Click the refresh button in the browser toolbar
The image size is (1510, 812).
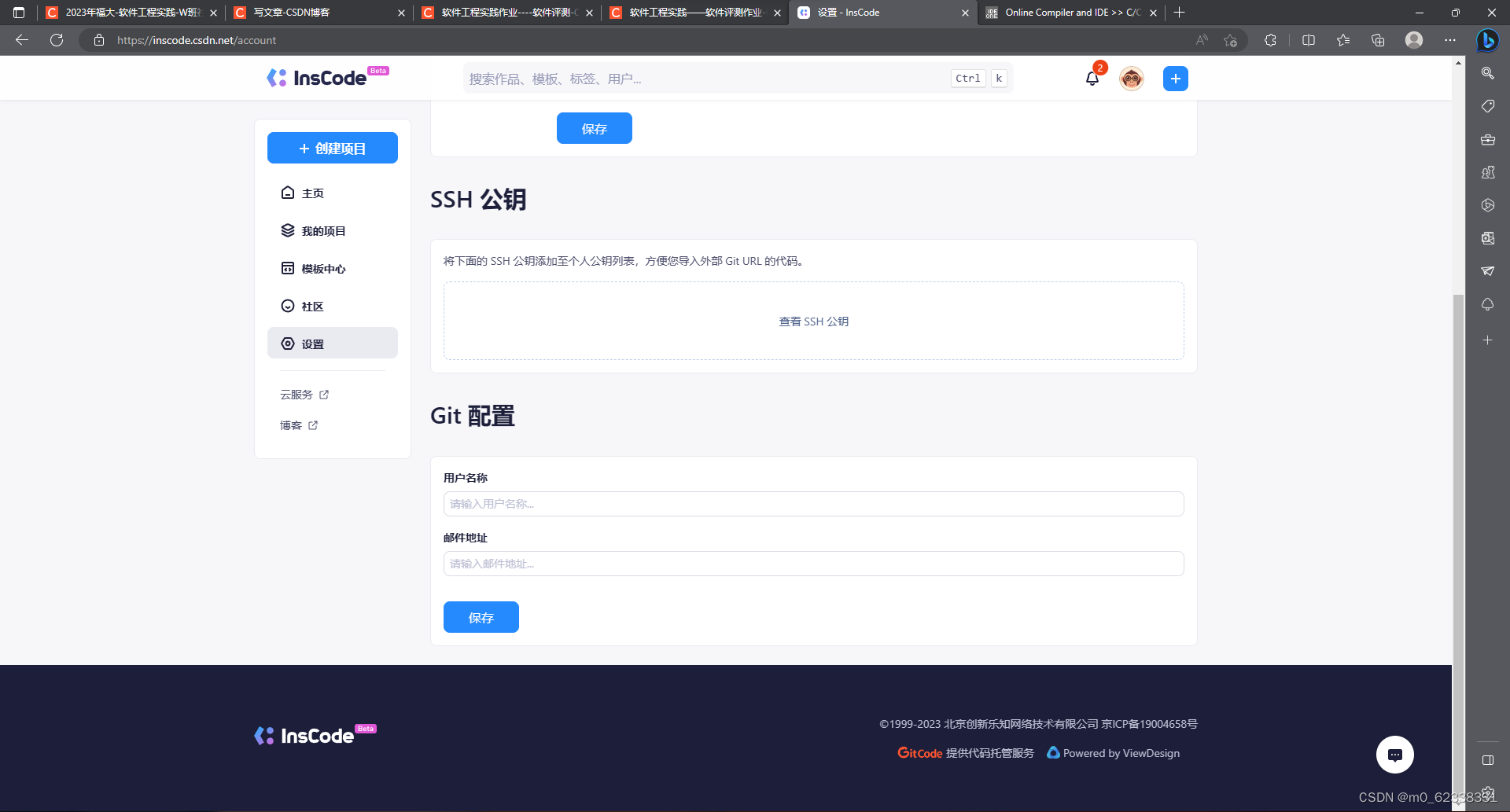click(56, 40)
